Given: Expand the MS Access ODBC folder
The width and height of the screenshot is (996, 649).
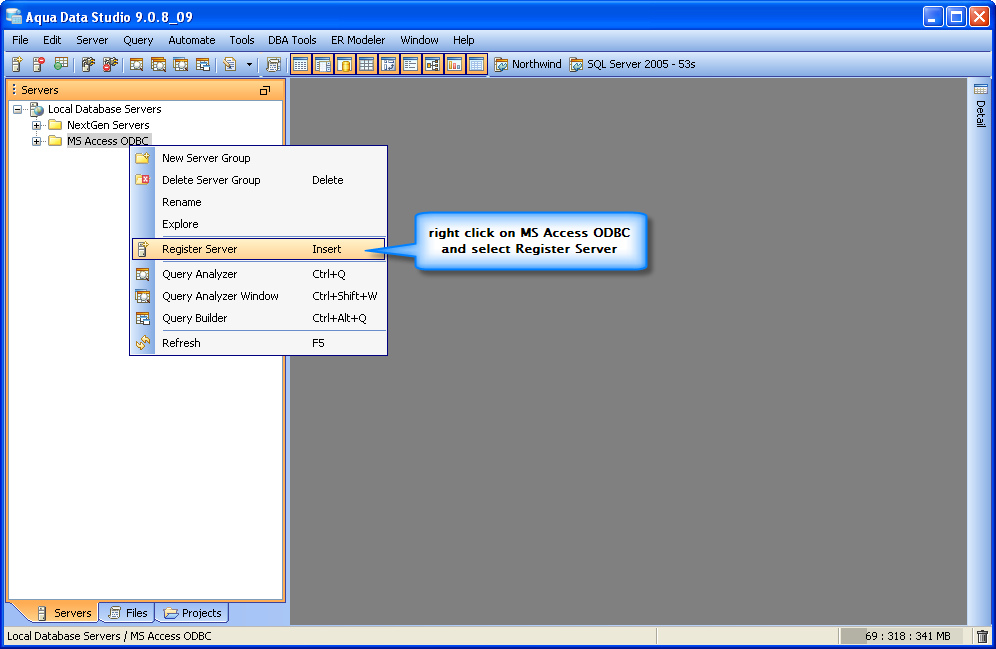Looking at the screenshot, I should coord(36,141).
